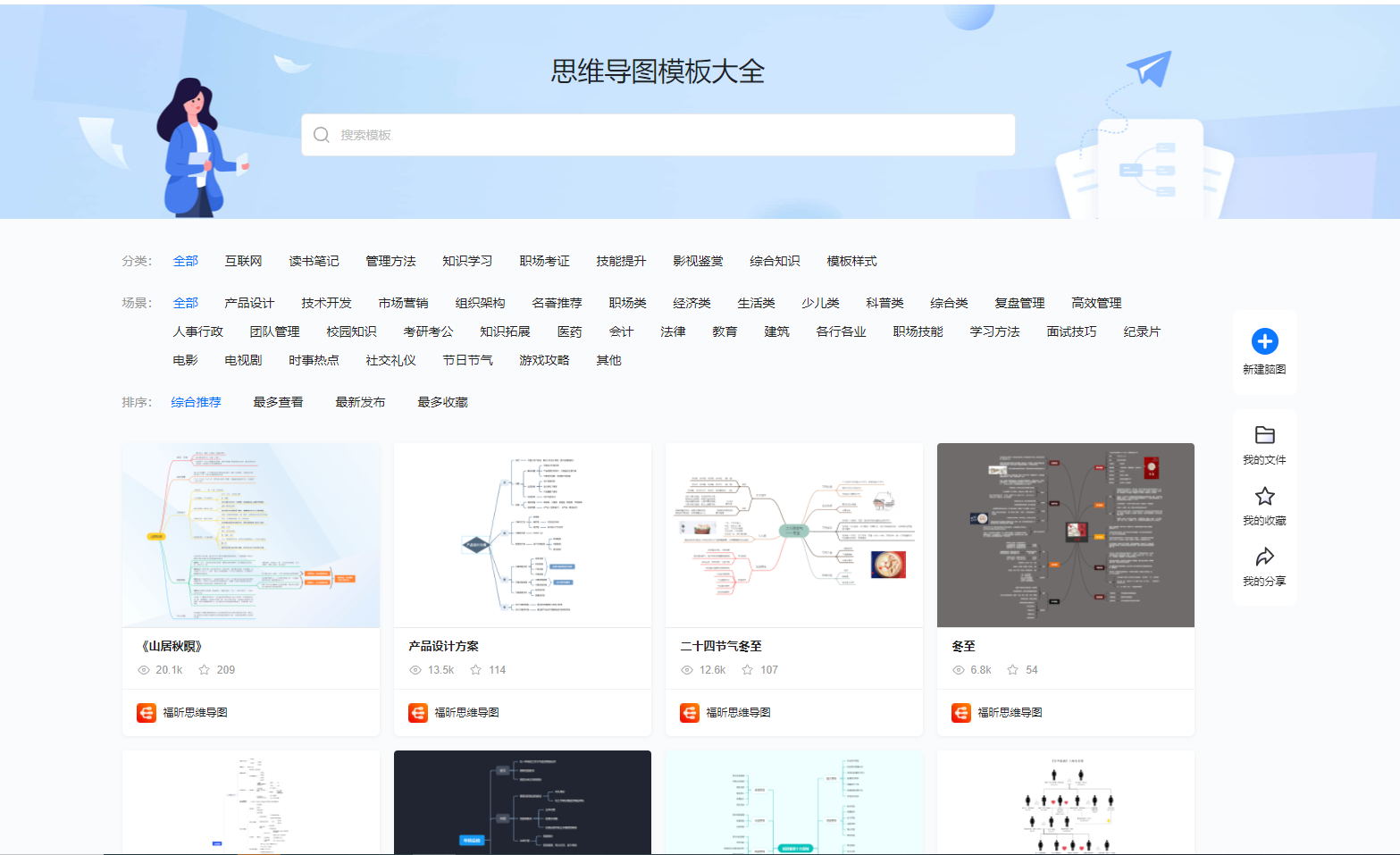Screen dimensions: 1400x855
Task: Filter scene by 时事热点
Action: coord(314,360)
